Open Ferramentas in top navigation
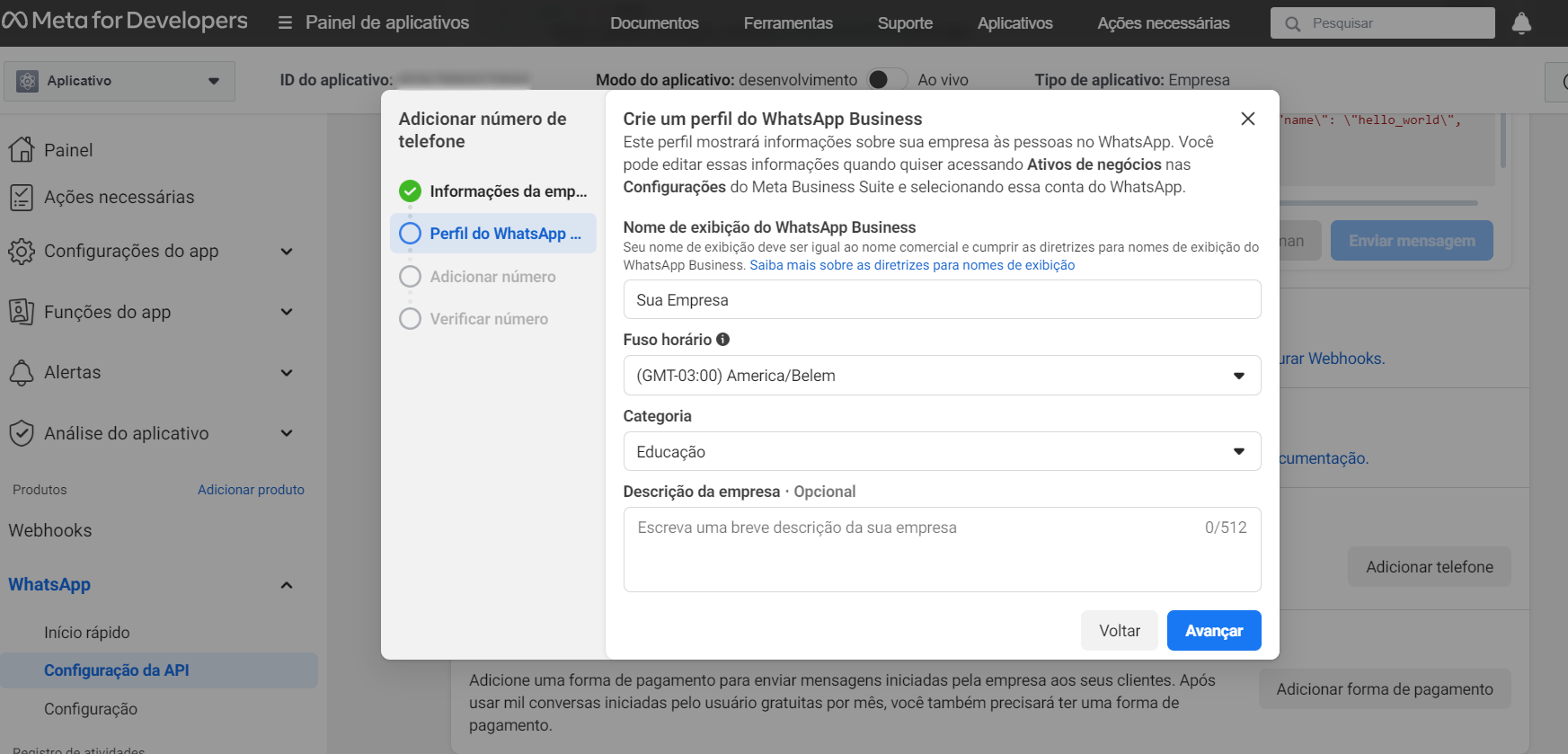The height and width of the screenshot is (754, 1568). 788,23
